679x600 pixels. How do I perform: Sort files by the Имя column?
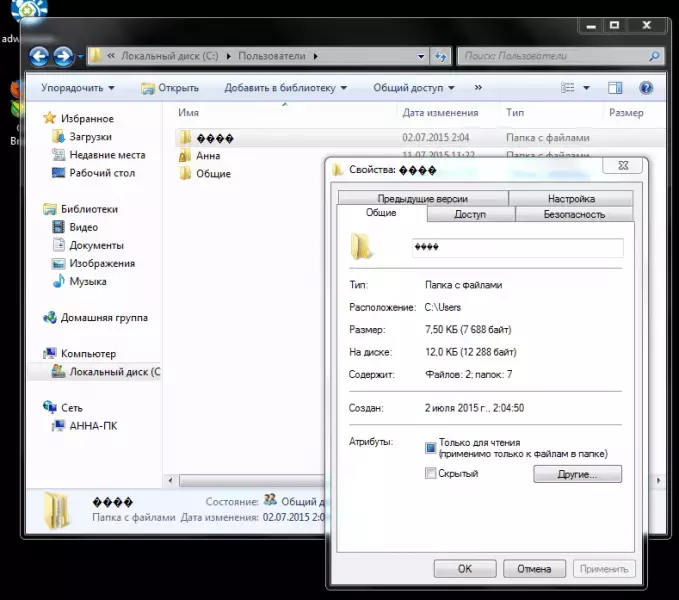click(188, 113)
